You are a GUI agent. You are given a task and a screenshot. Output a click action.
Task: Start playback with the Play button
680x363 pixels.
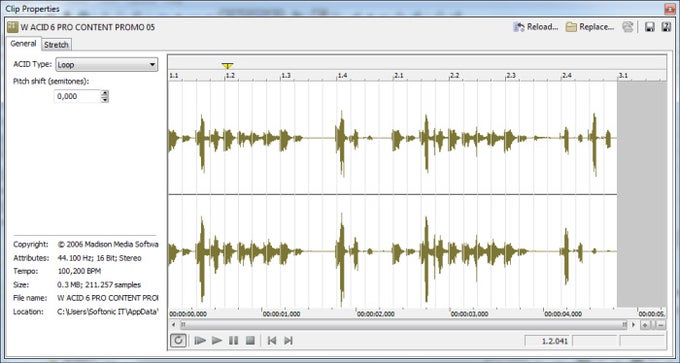tap(217, 340)
